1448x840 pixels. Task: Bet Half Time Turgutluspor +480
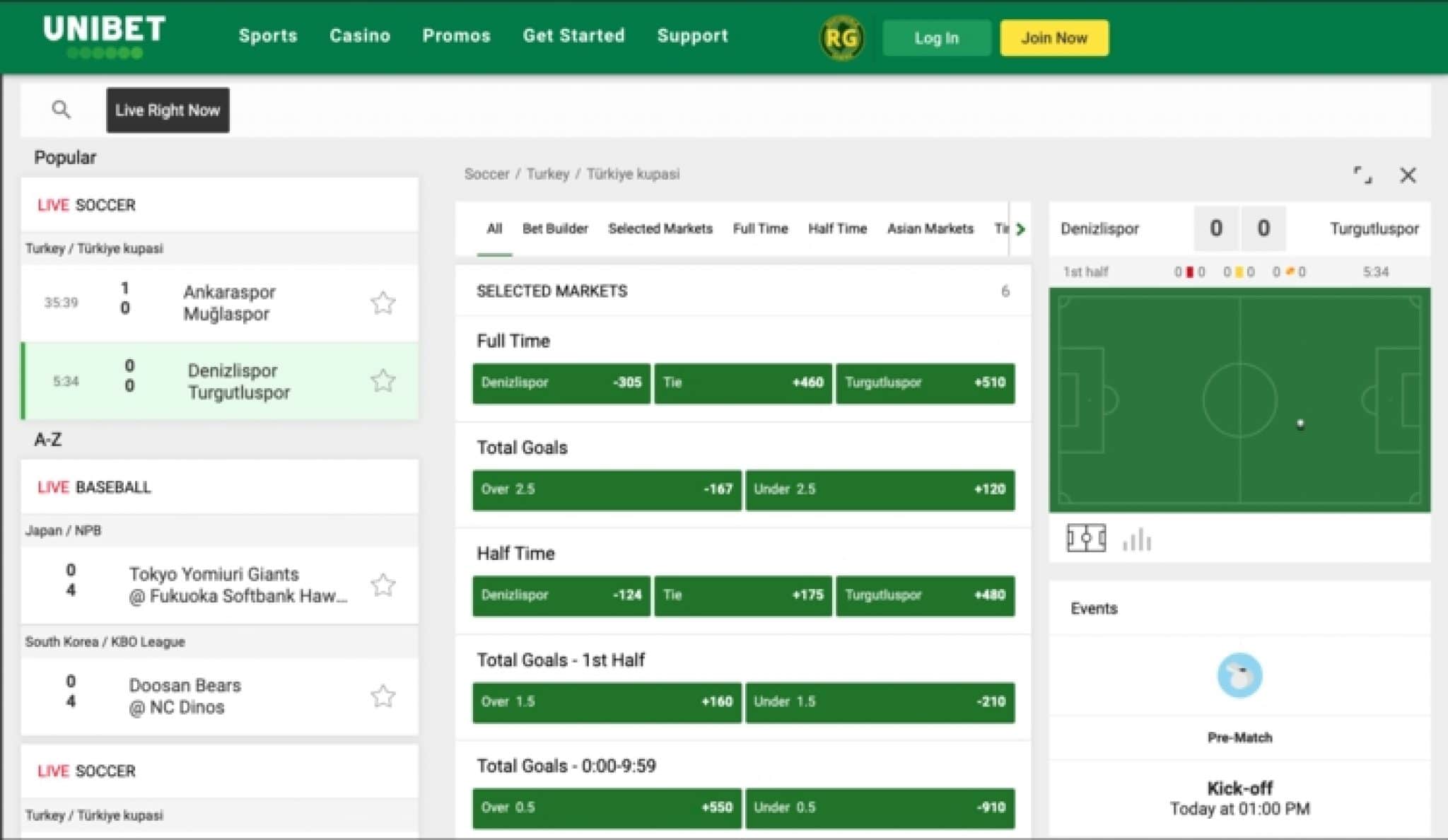tap(925, 595)
